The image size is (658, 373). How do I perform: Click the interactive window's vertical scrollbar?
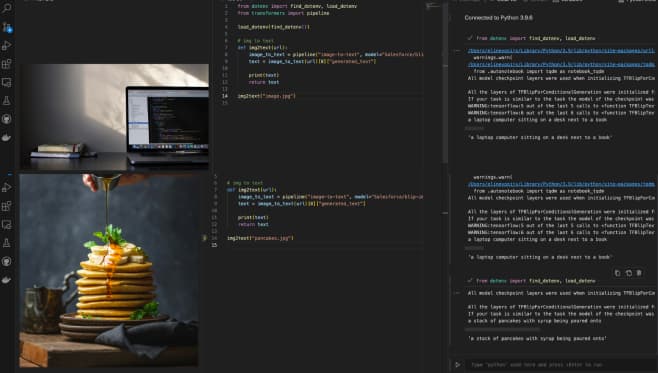(445, 84)
